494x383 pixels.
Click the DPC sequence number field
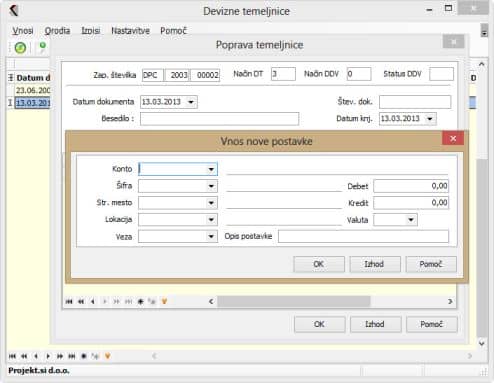153,75
